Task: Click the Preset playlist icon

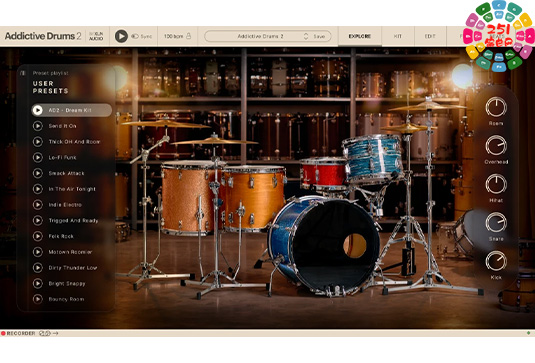Action: [23, 73]
